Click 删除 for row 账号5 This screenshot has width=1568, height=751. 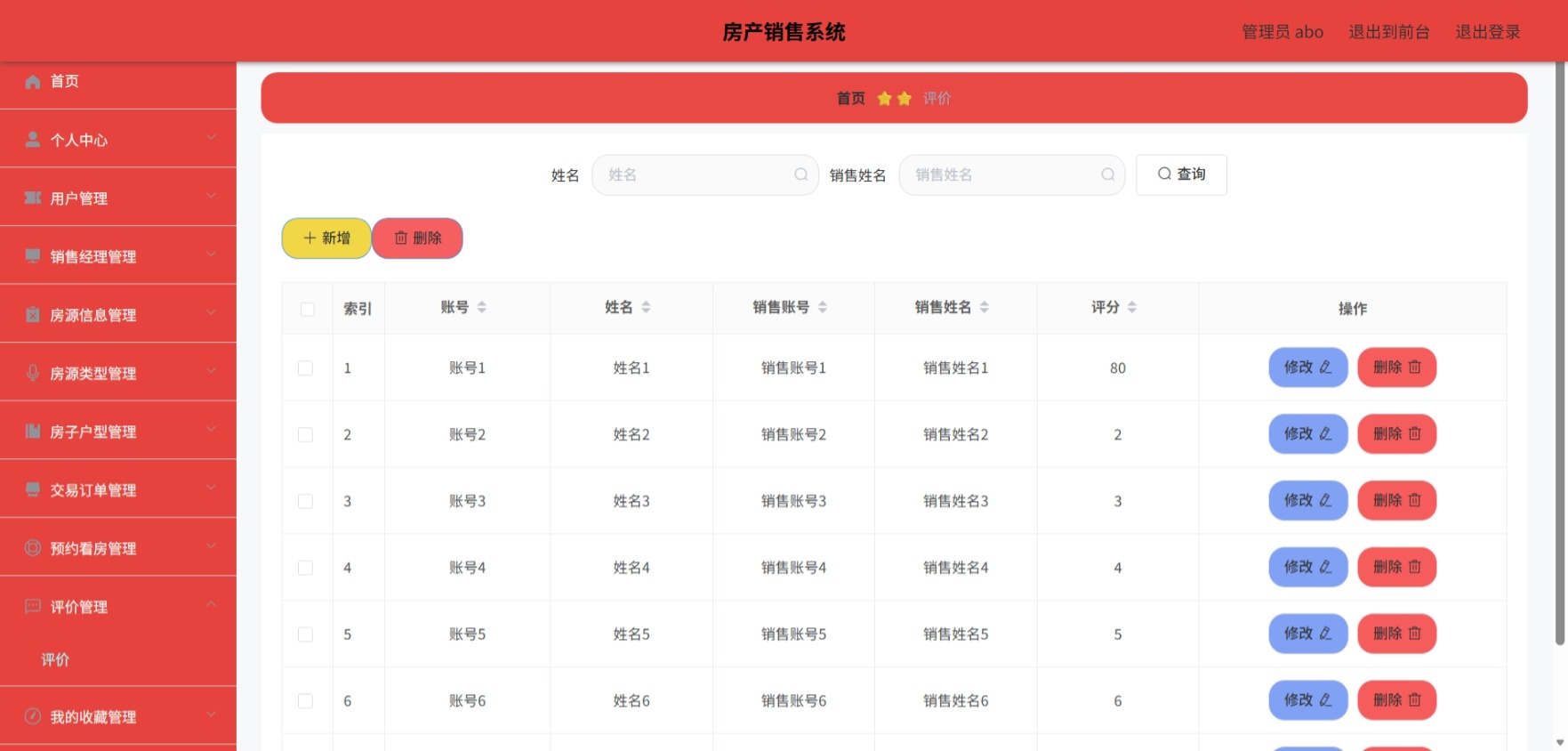pos(1396,634)
